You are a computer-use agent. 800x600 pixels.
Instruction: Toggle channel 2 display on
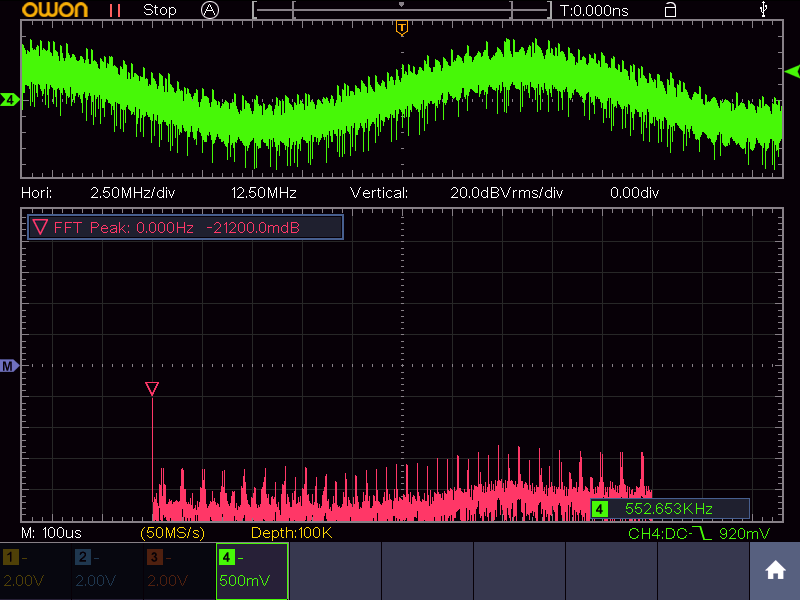[x=108, y=571]
